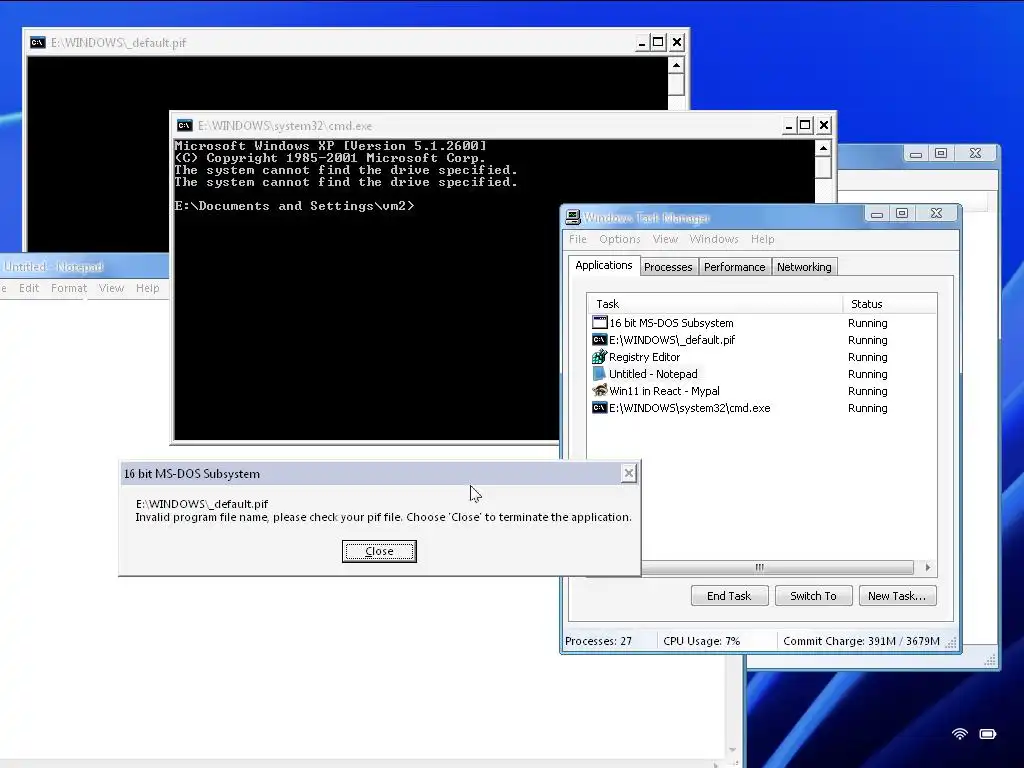Click the cmd.exe icon in task list
The image size is (1024, 768).
[x=599, y=408]
